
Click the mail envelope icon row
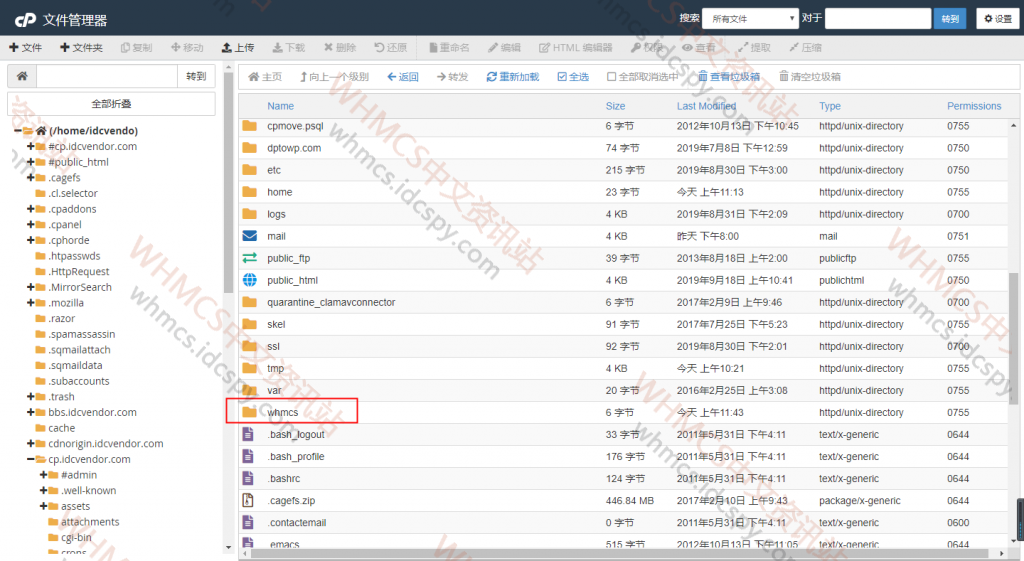249,236
